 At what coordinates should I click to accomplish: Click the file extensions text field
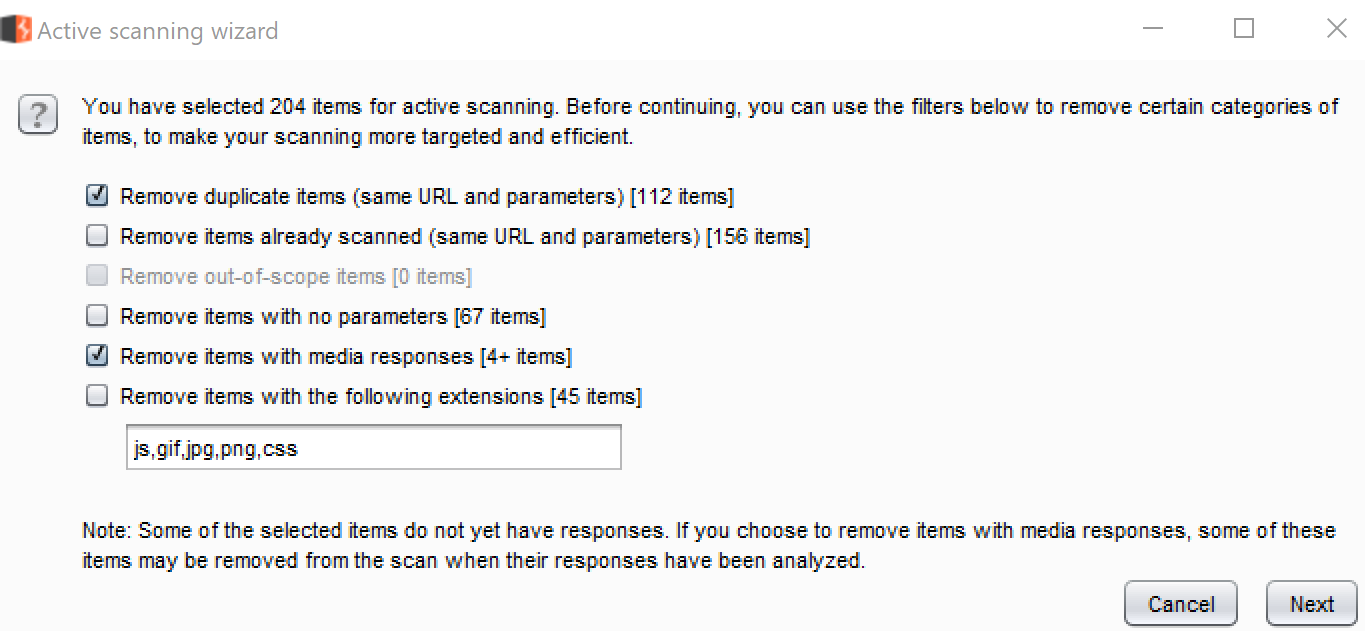click(373, 448)
